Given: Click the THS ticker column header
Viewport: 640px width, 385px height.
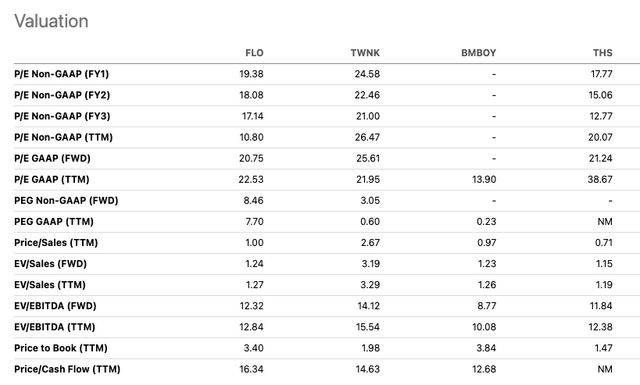Looking at the screenshot, I should pyautogui.click(x=602, y=53).
